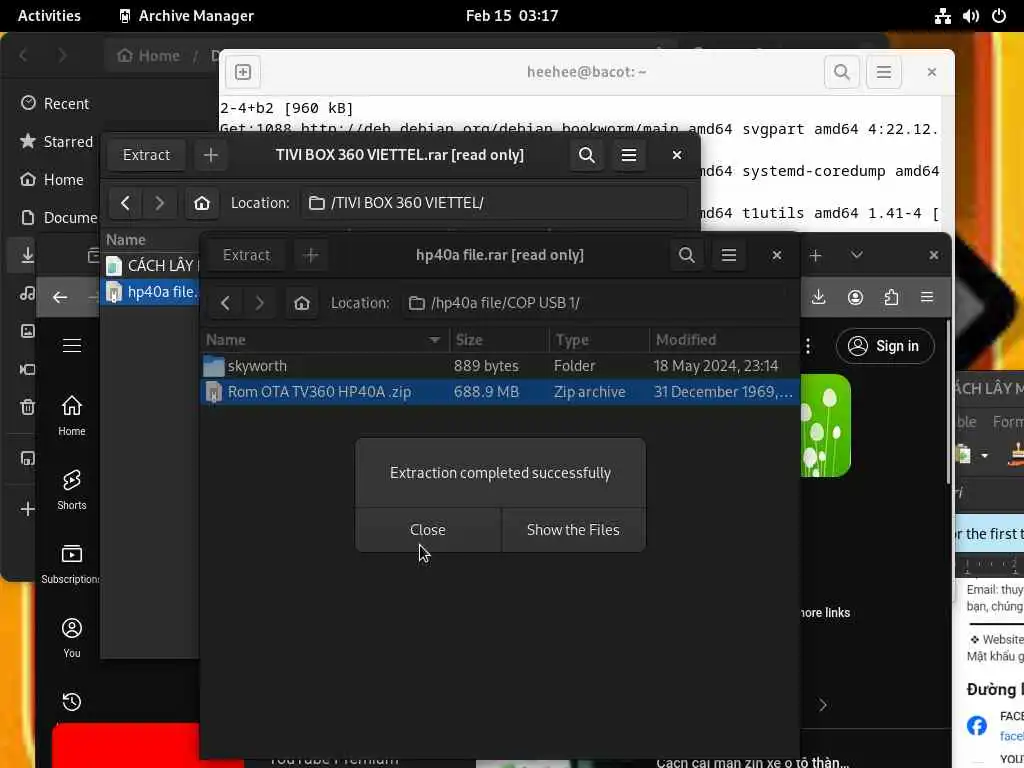This screenshot has width=1024, height=768.
Task: Open Trash in Files sidebar
Action: 27,408
